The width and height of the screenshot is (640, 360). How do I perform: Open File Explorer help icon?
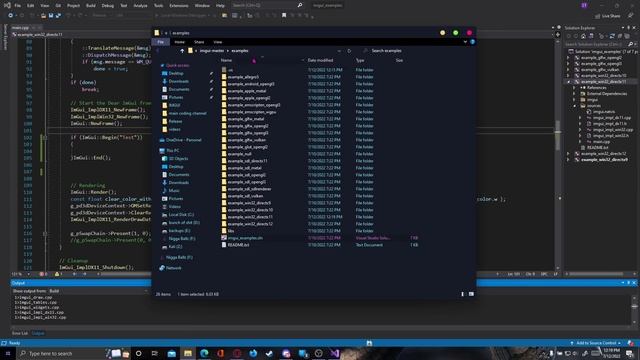[x=472, y=42]
